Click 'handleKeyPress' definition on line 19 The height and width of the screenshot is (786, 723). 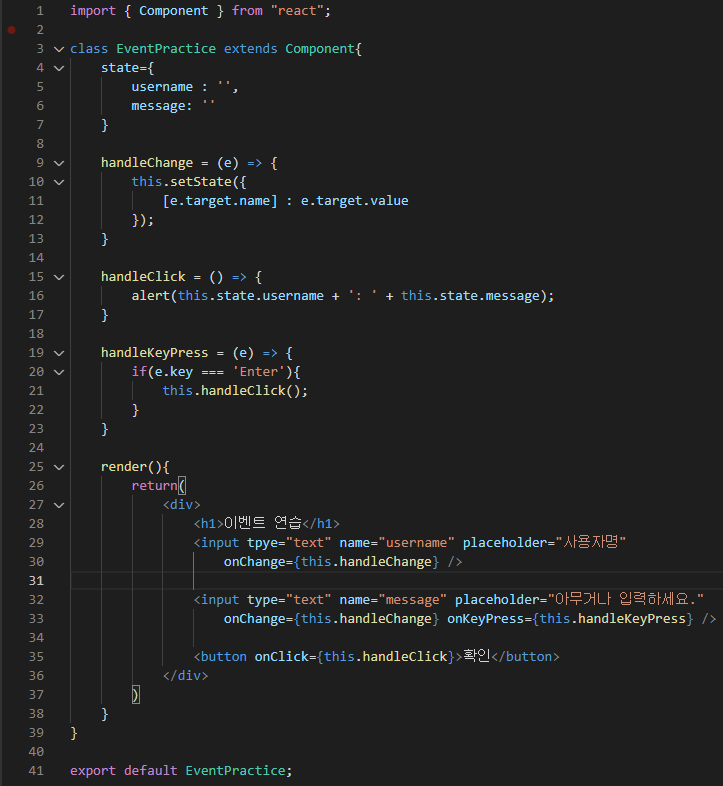click(x=154, y=353)
